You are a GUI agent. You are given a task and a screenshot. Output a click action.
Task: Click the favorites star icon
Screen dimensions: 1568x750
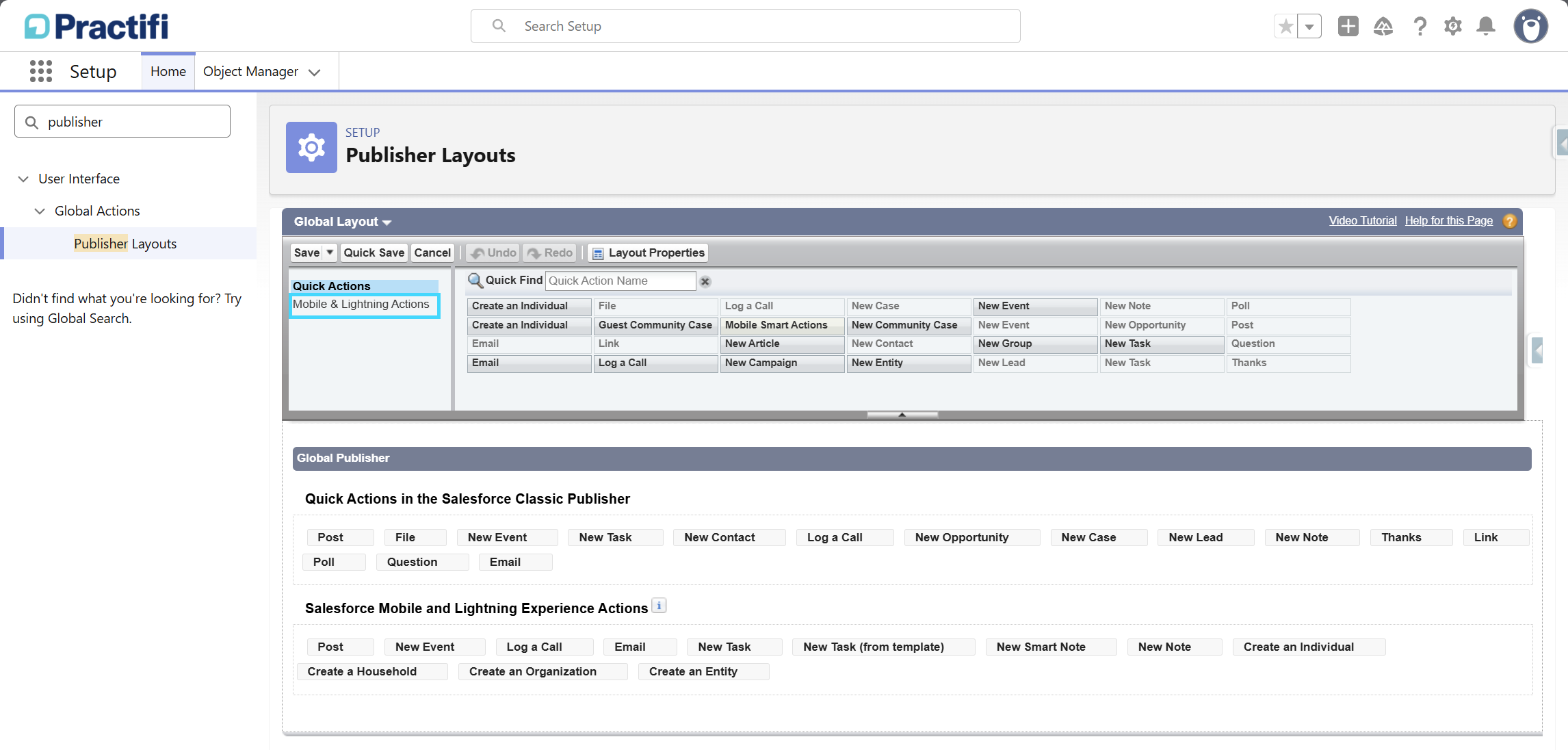(1285, 27)
